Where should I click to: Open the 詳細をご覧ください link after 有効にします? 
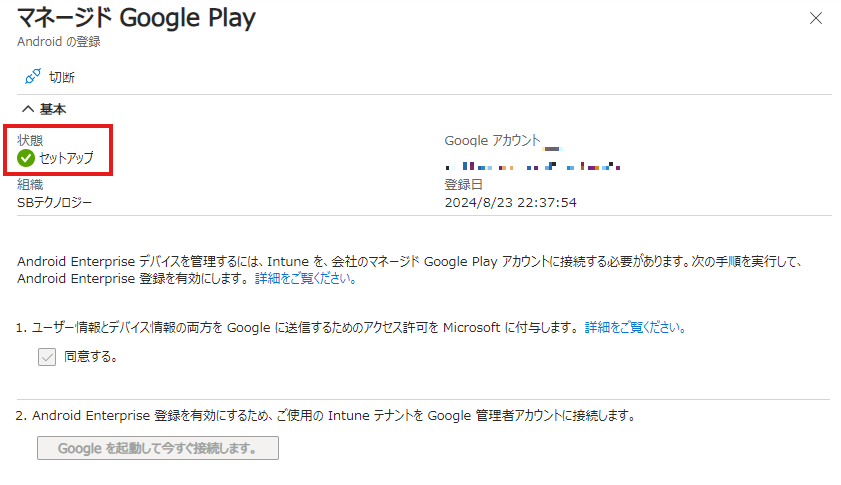[305, 278]
